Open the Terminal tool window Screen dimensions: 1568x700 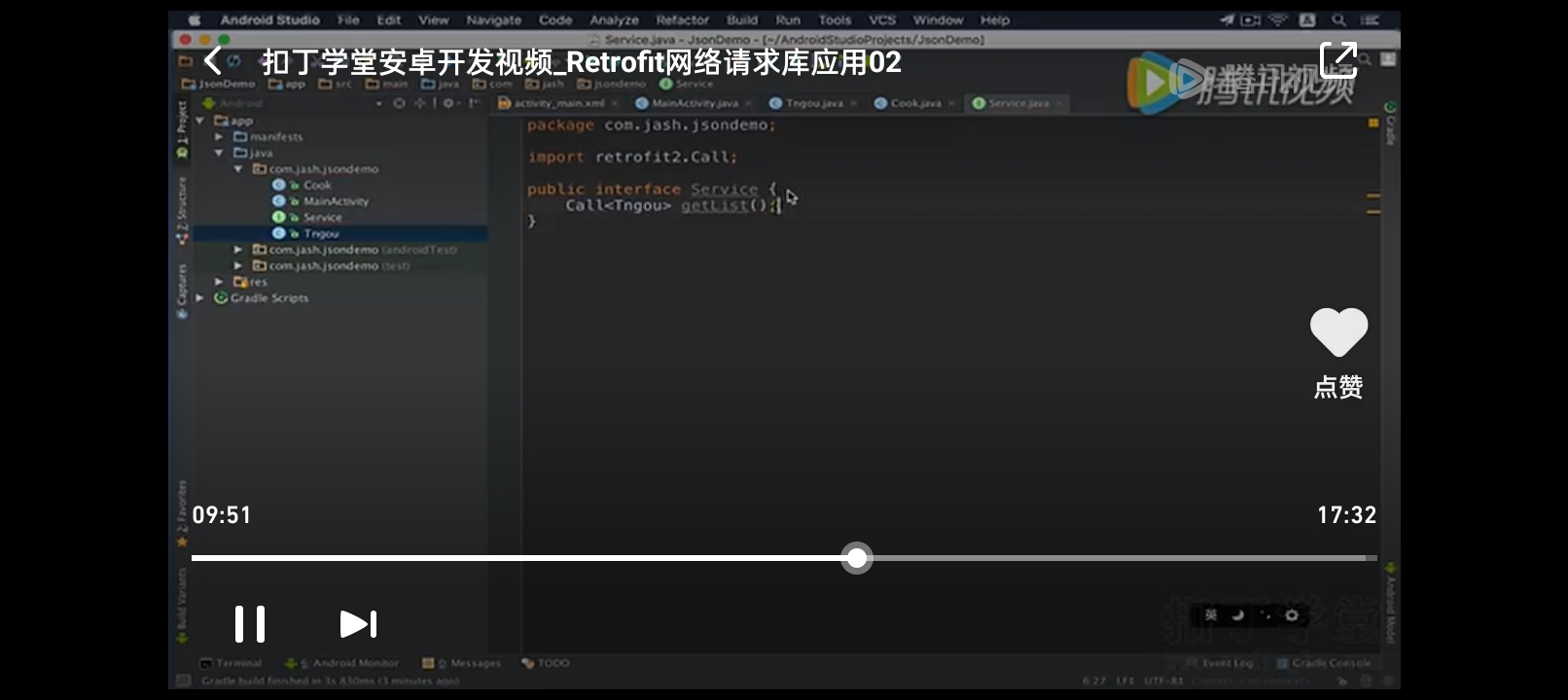pyautogui.click(x=232, y=663)
